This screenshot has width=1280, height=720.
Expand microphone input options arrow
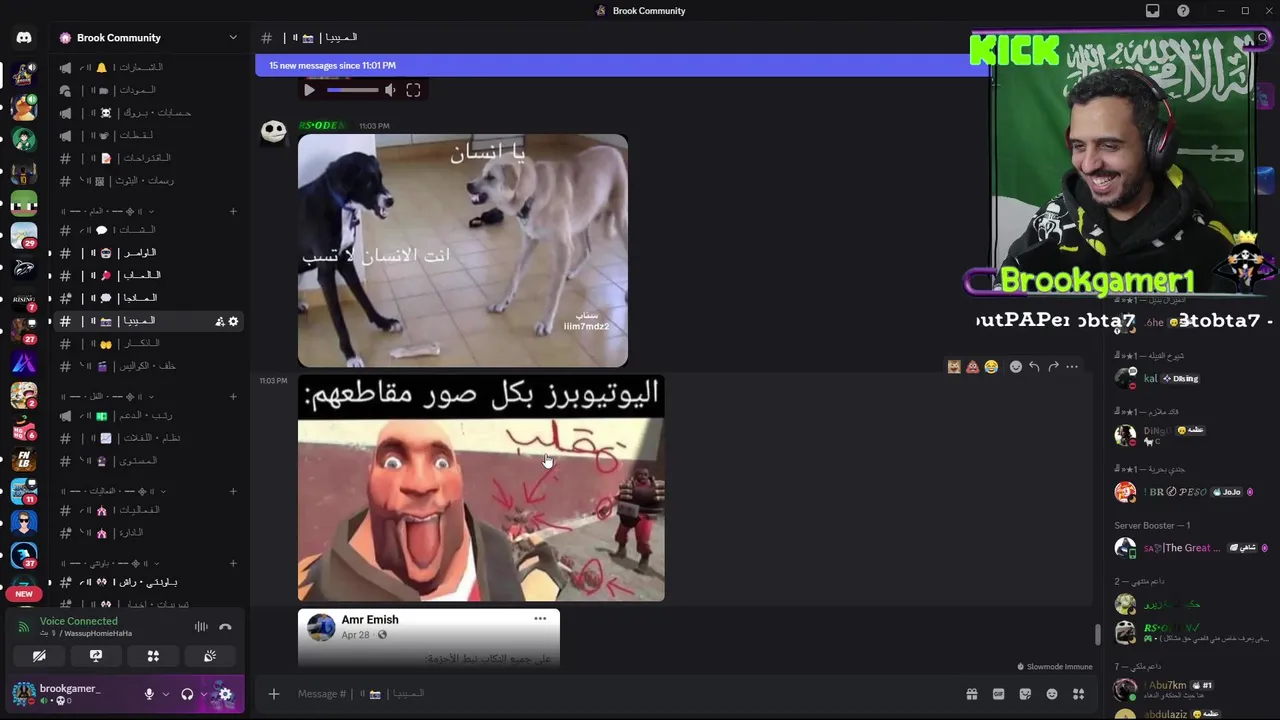[166, 694]
